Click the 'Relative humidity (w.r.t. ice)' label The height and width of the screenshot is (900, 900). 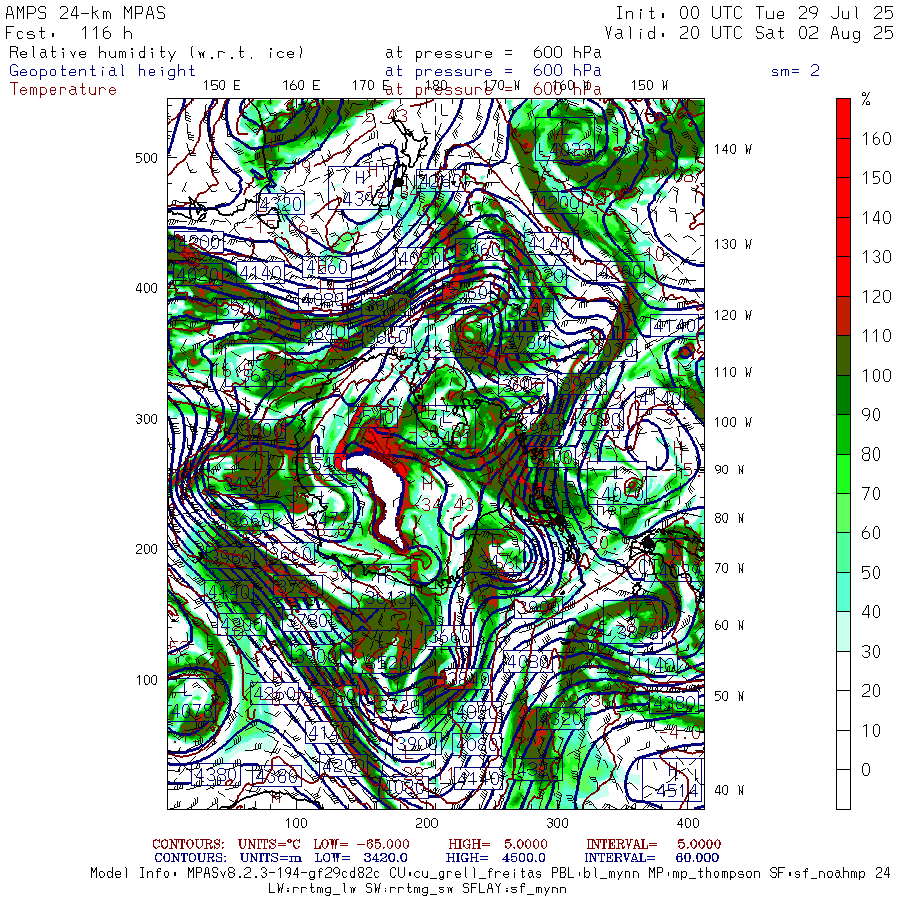156,53
